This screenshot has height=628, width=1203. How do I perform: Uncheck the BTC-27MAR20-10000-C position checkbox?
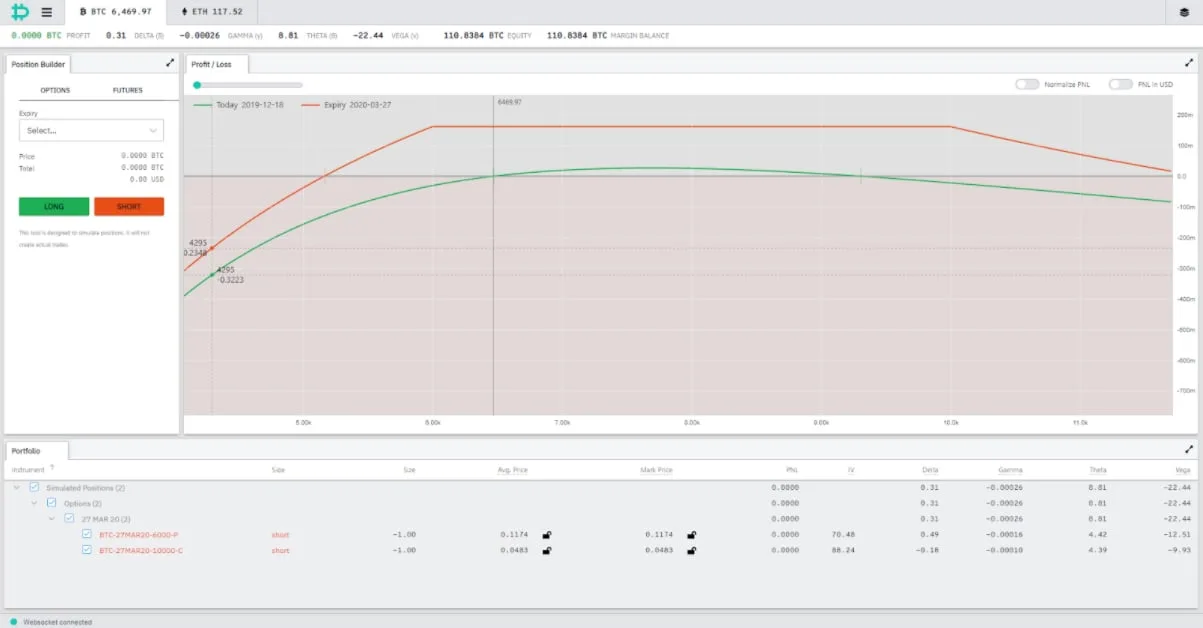87,551
